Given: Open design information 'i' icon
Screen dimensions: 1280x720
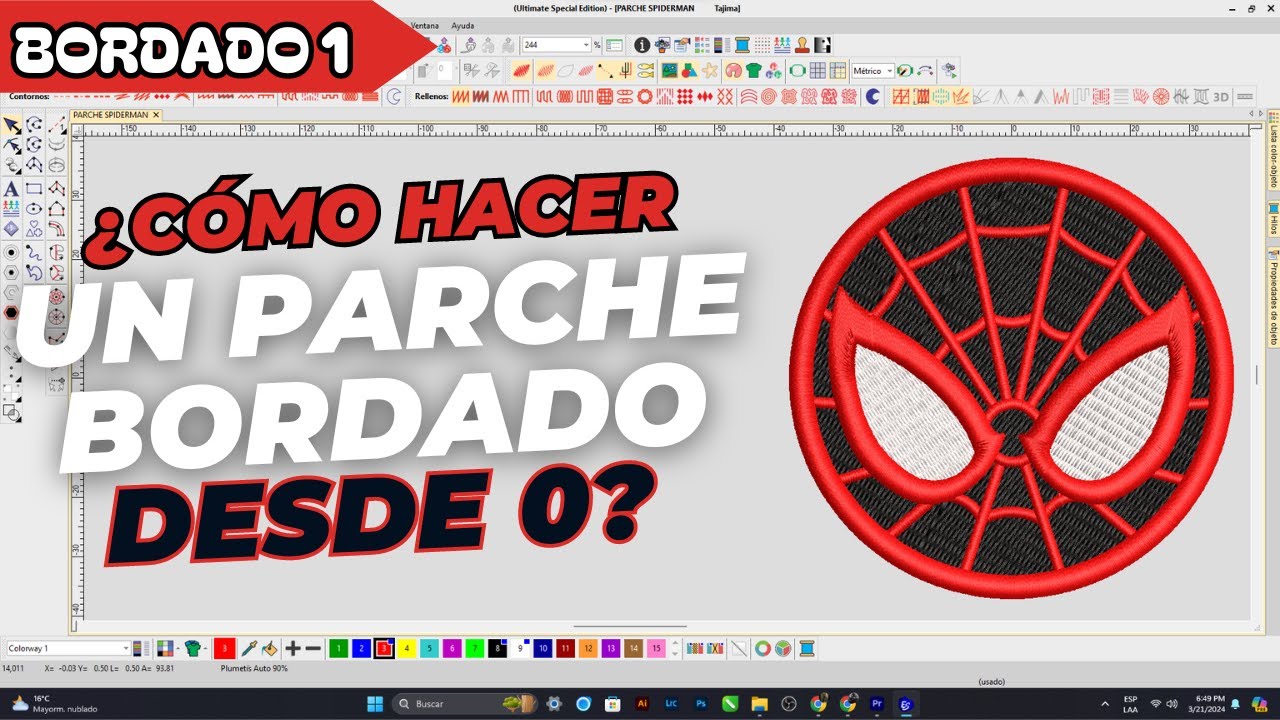Looking at the screenshot, I should tap(642, 45).
